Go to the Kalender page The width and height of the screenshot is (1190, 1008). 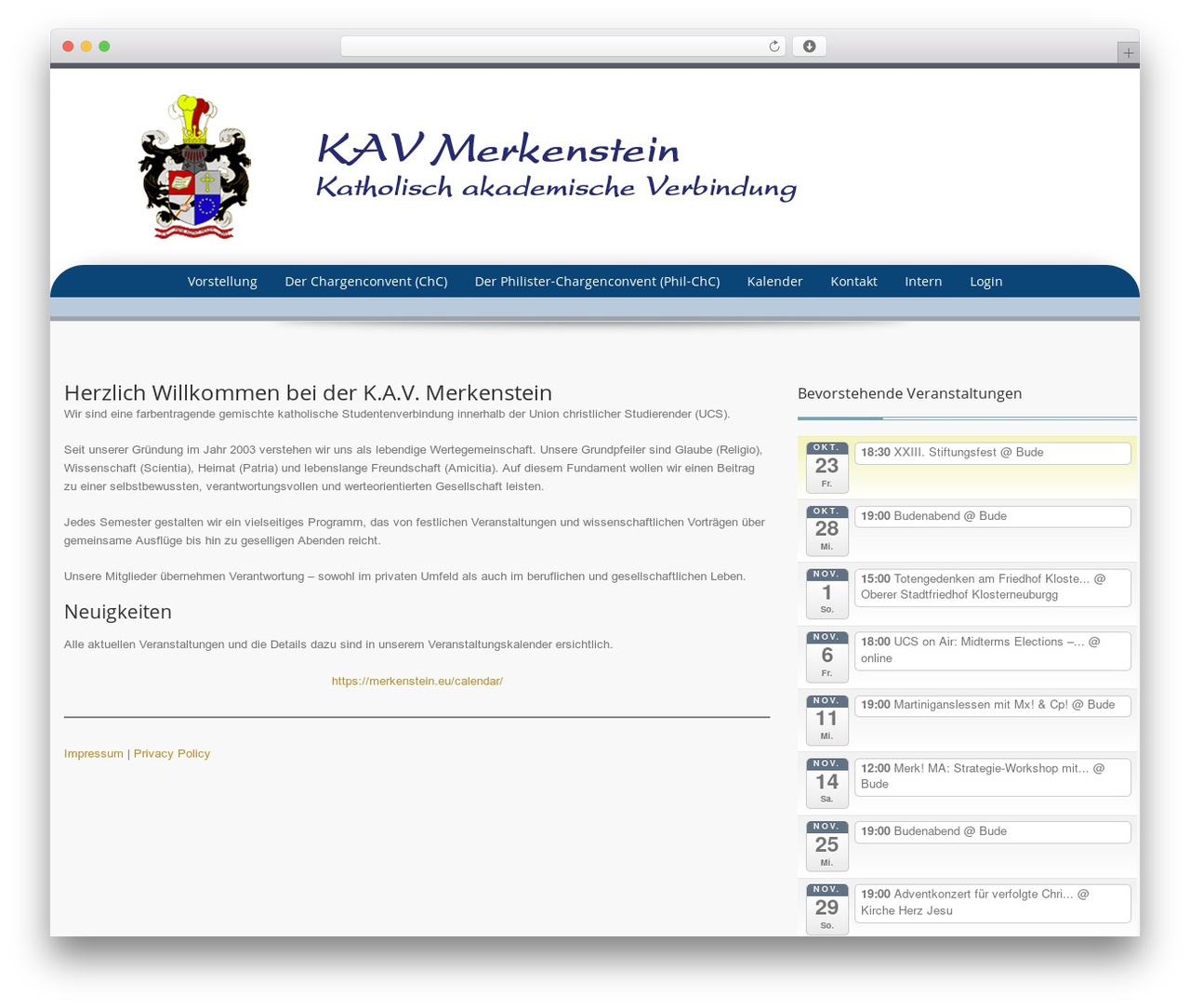click(774, 282)
